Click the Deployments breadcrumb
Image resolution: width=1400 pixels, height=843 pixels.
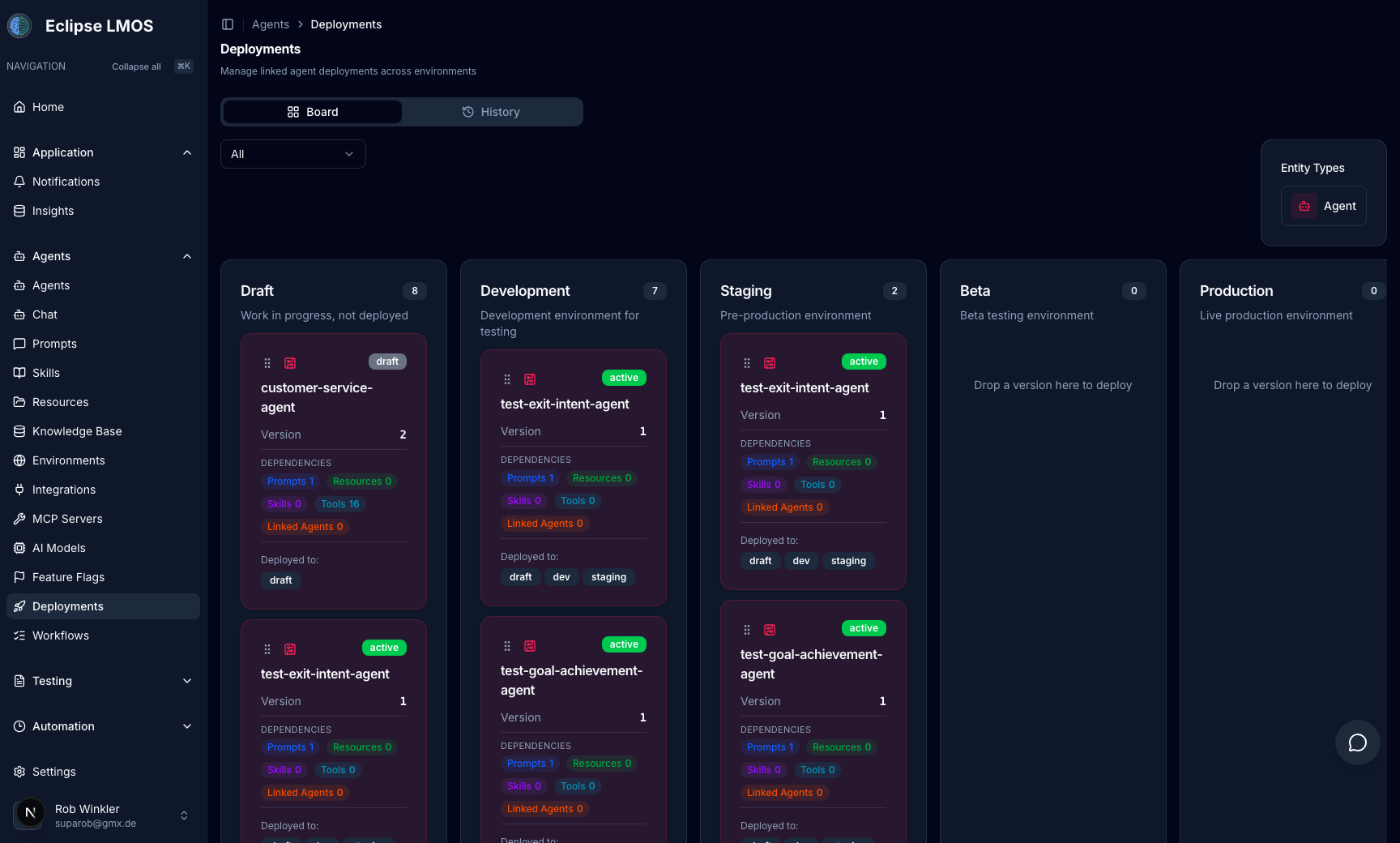coord(346,24)
